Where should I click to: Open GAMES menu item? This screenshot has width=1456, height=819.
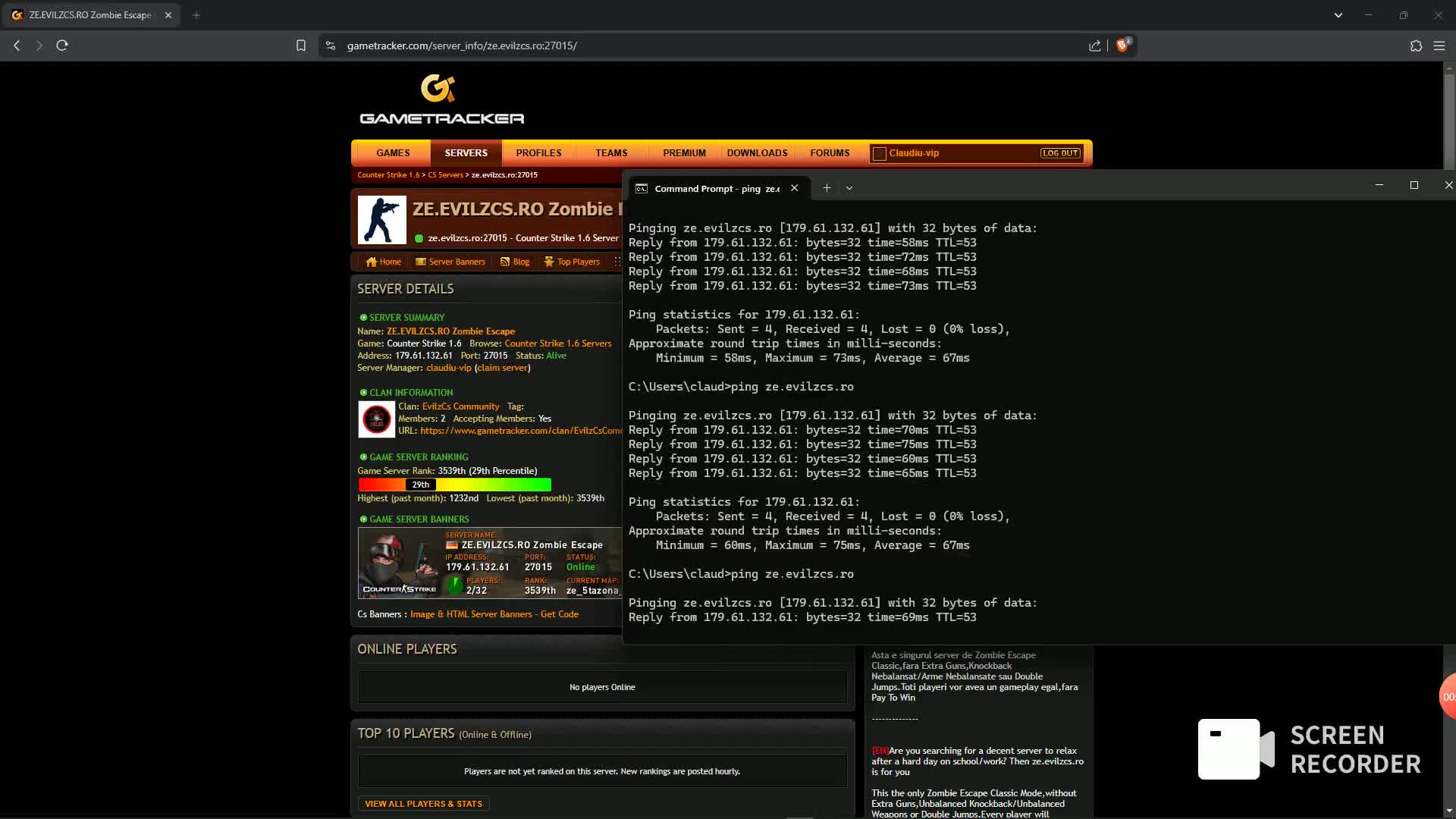[393, 153]
